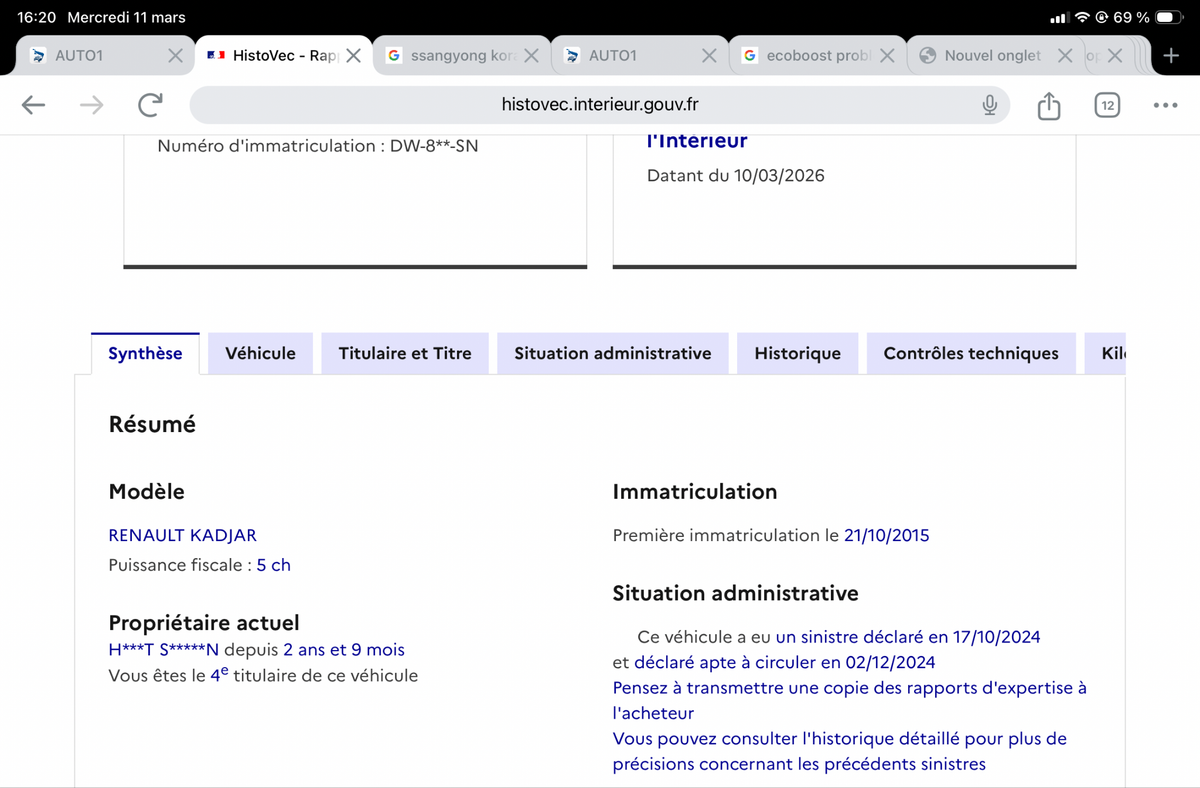Image resolution: width=1200 pixels, height=788 pixels.
Task: Reload the page with the refresh icon
Action: 151,105
